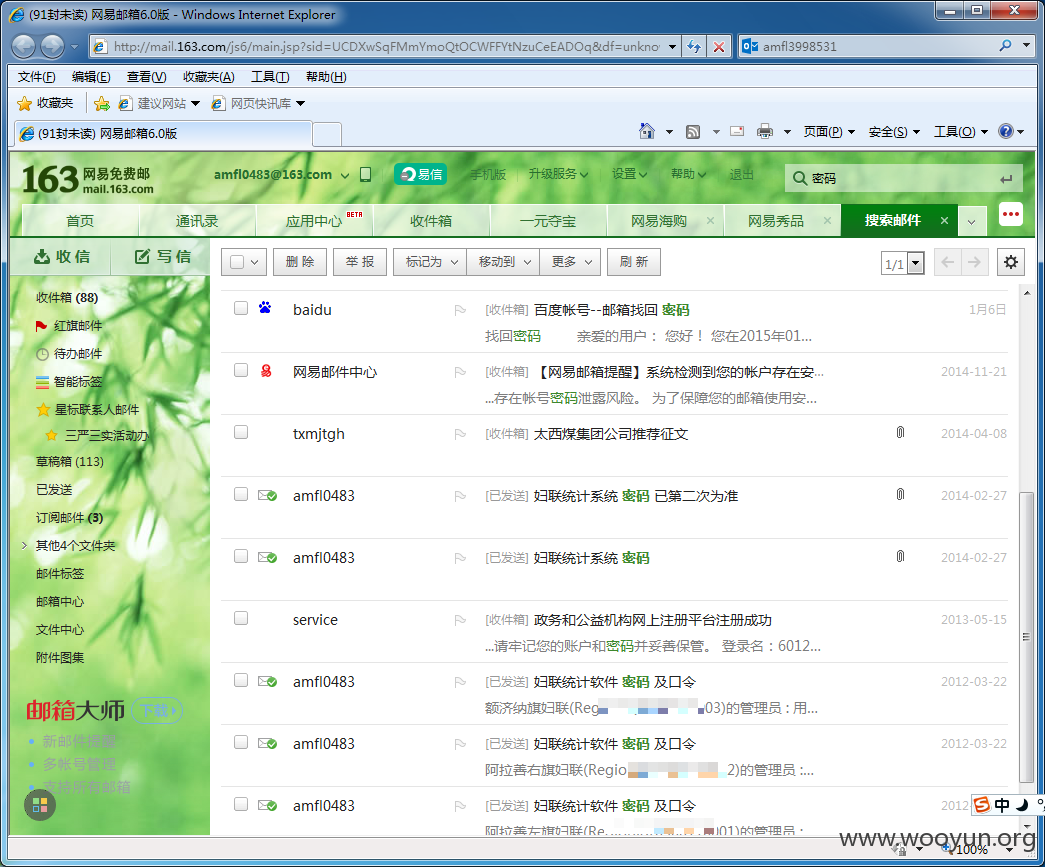Select the 网易邮件中心 email checkbox
The height and width of the screenshot is (867, 1045).
click(241, 370)
